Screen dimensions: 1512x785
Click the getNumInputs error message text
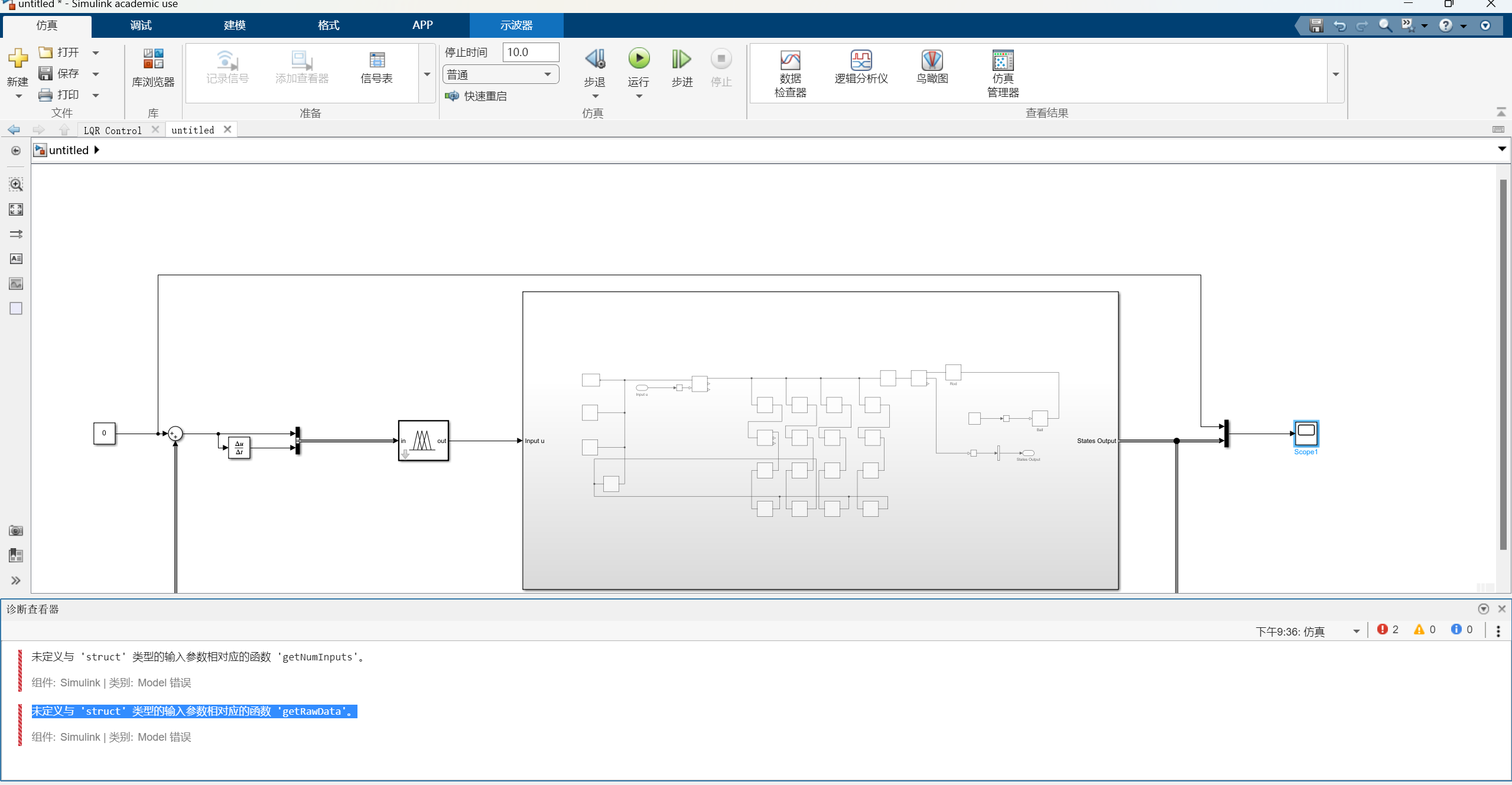[x=198, y=657]
